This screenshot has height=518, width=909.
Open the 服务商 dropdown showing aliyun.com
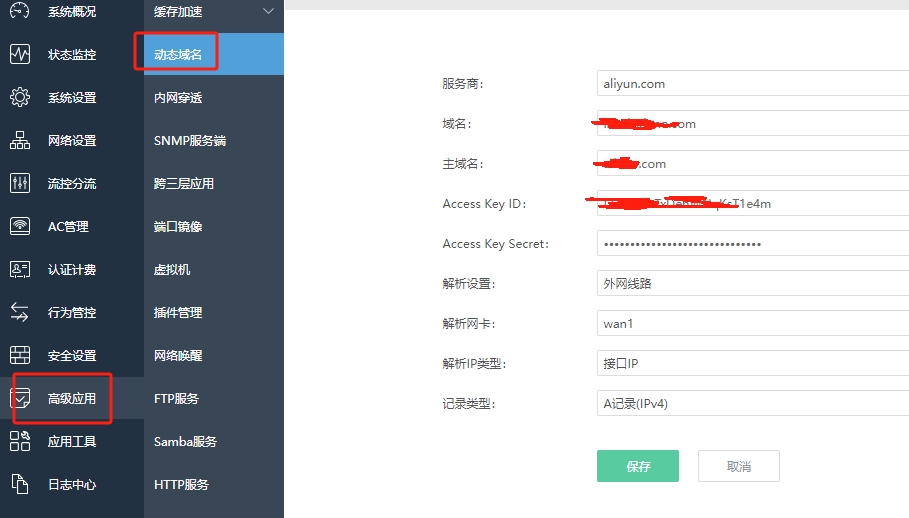point(753,83)
